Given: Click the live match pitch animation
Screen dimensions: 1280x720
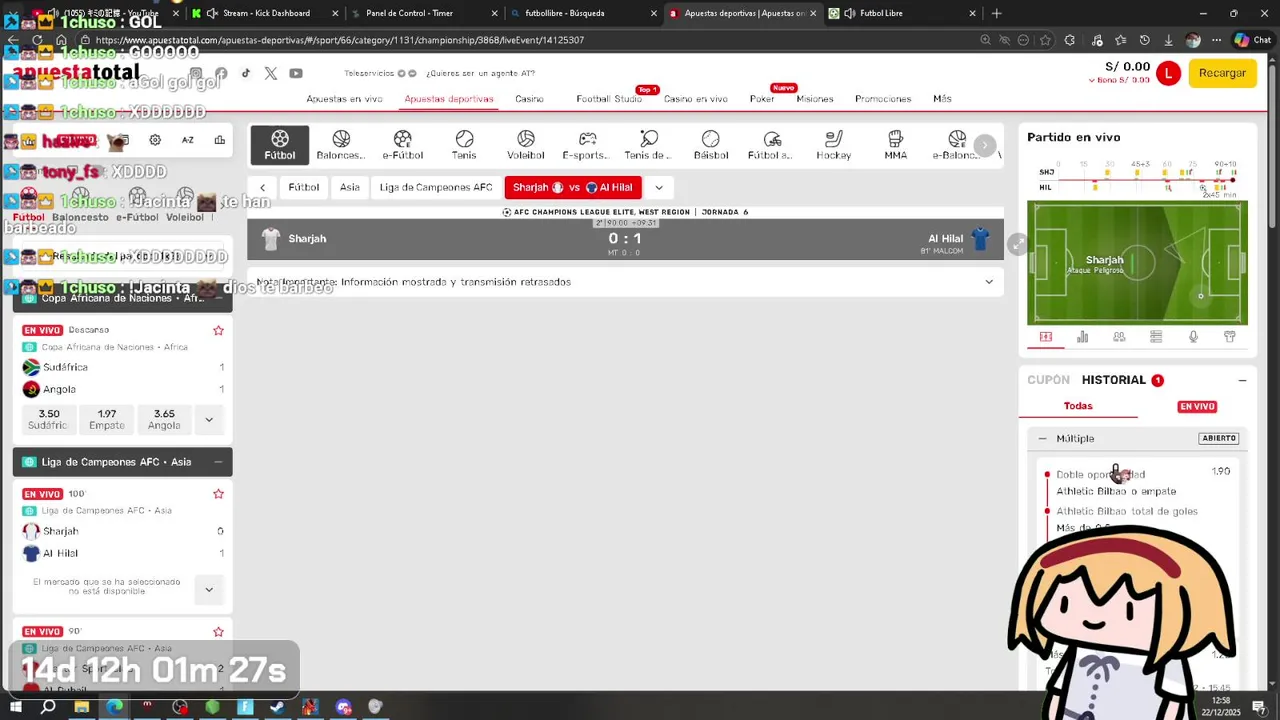Looking at the screenshot, I should pyautogui.click(x=1137, y=263).
